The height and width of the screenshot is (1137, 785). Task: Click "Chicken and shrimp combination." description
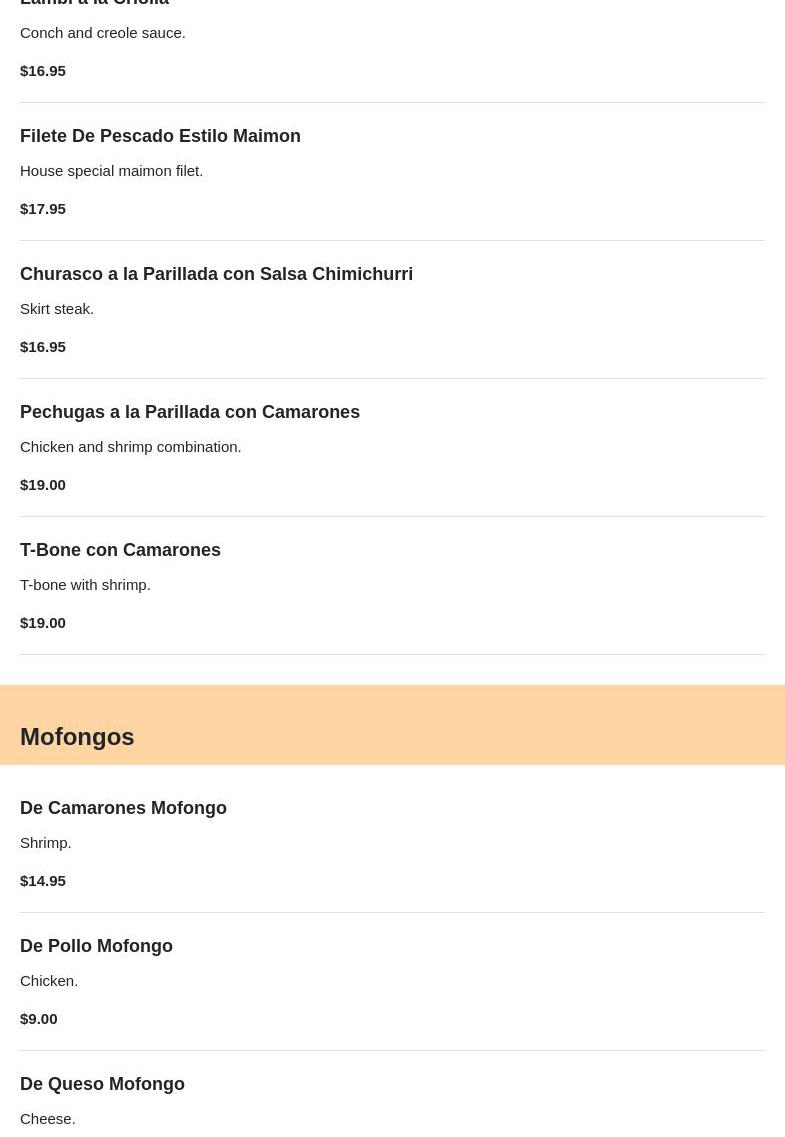point(130,447)
